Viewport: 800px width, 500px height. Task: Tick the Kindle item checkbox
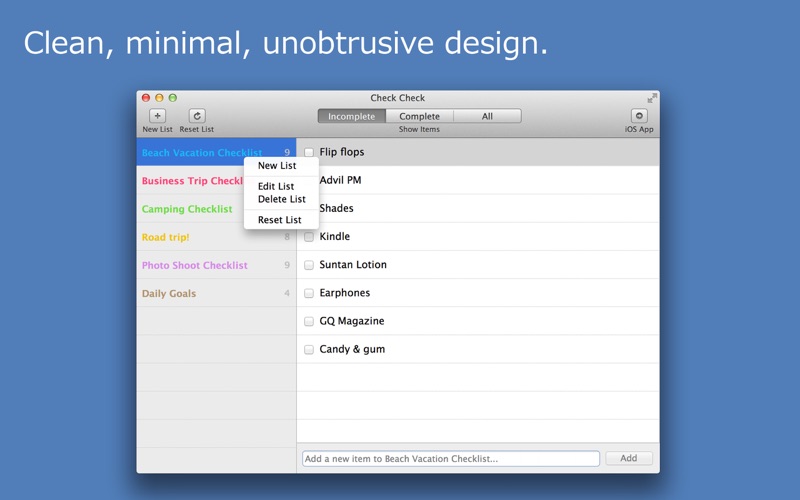point(309,237)
